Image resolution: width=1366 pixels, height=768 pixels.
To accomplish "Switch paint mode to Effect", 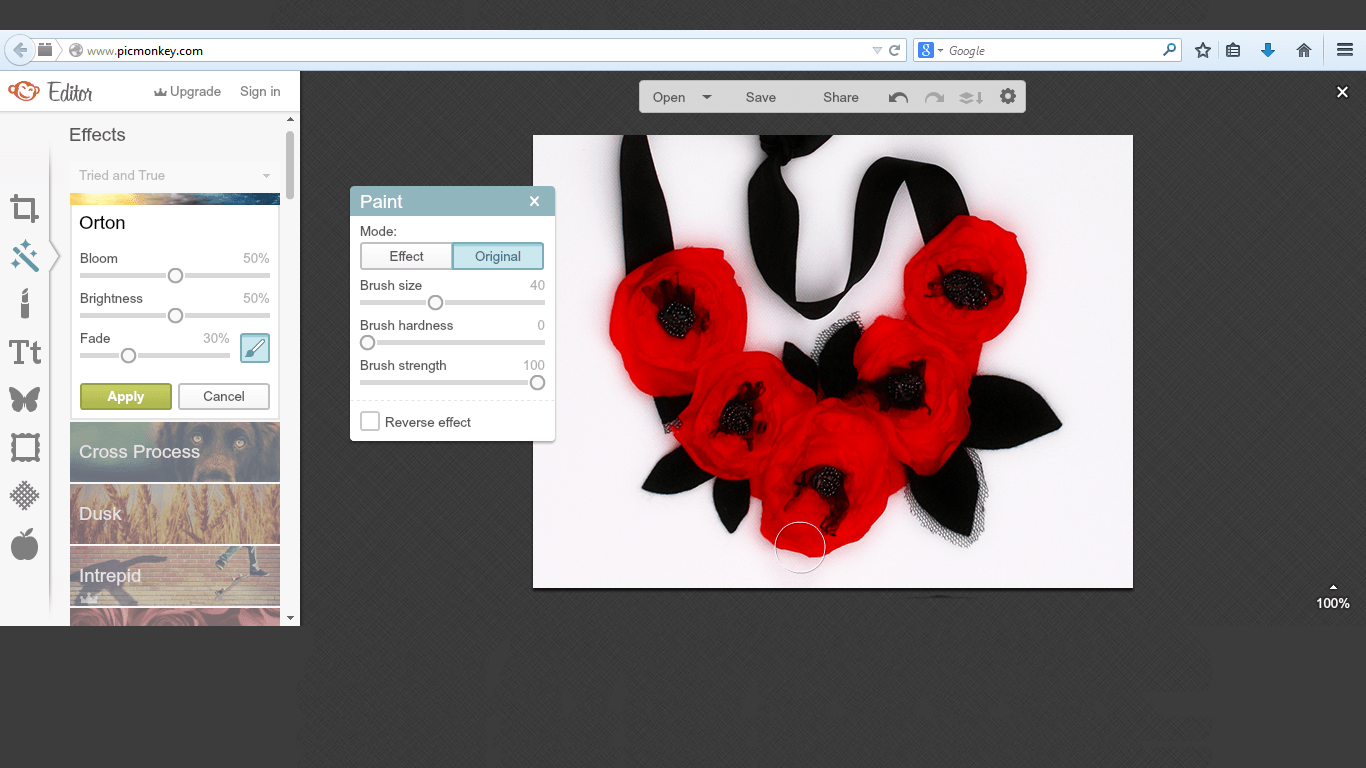I will coord(406,256).
